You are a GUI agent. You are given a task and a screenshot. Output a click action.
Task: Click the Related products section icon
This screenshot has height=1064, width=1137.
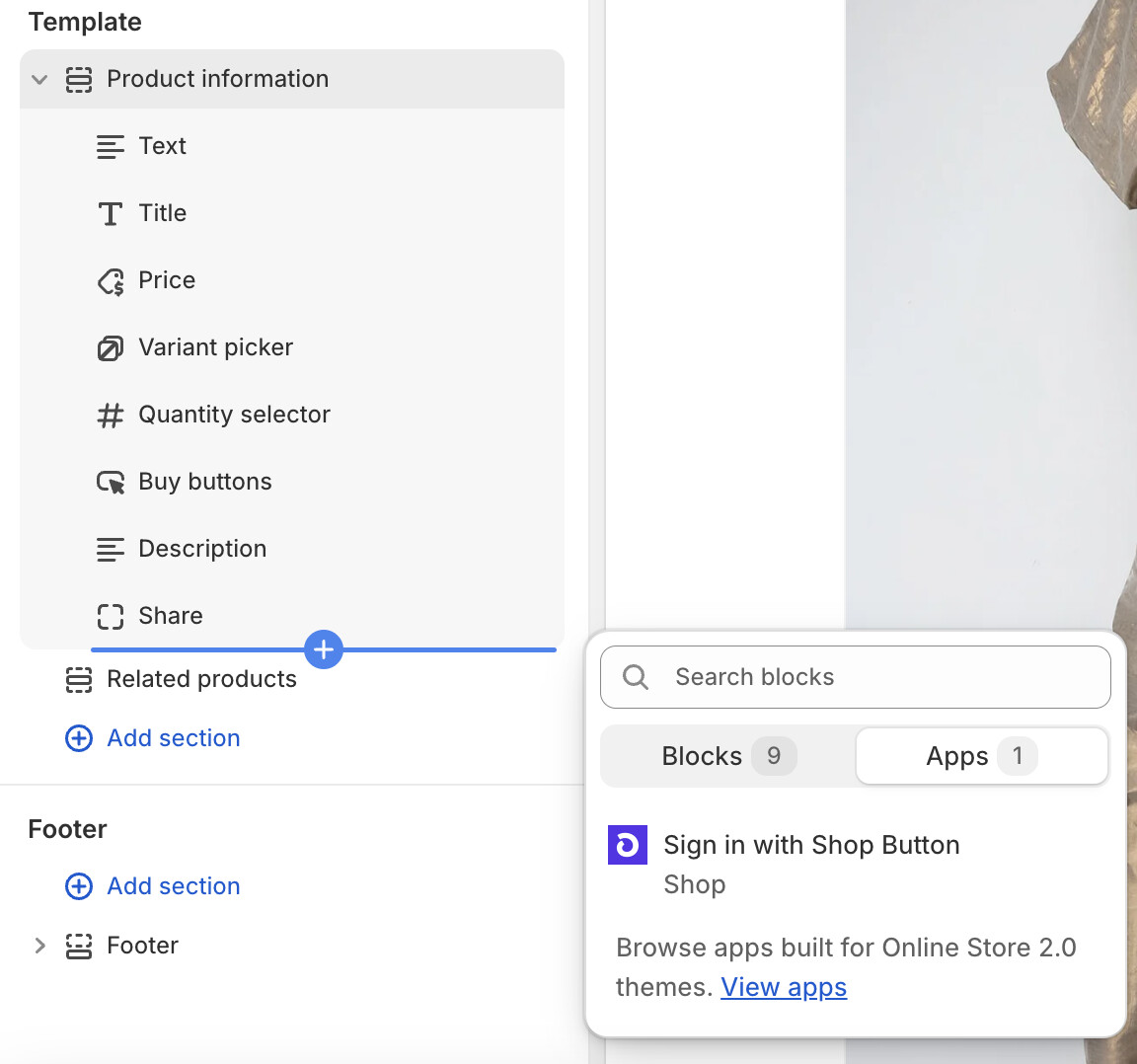coord(79,680)
